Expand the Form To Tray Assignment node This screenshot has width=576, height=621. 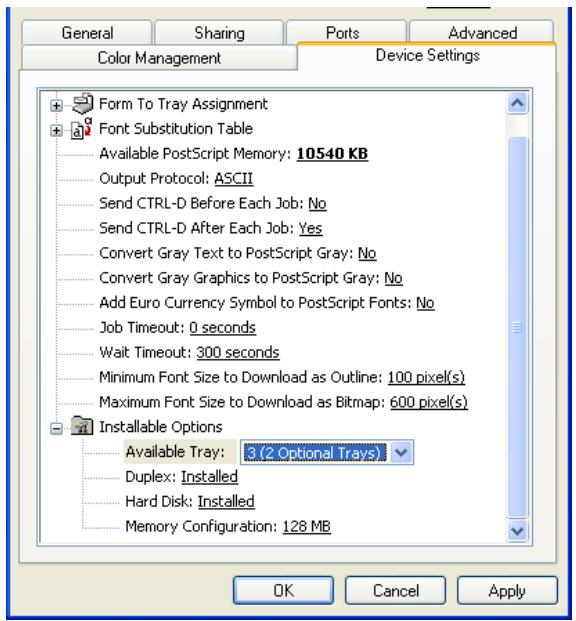tap(57, 105)
